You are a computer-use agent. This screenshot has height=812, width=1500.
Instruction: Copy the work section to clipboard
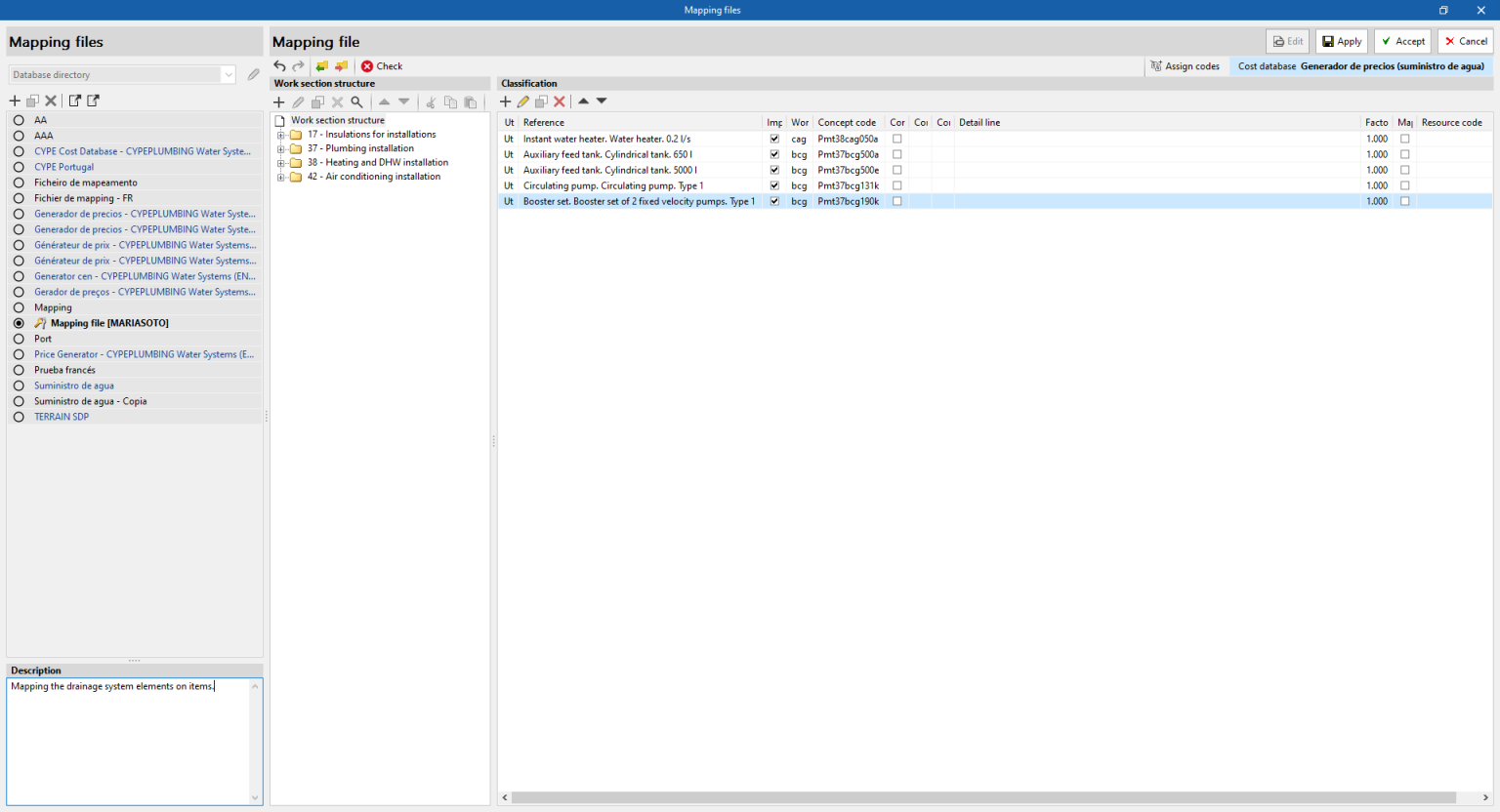point(450,101)
